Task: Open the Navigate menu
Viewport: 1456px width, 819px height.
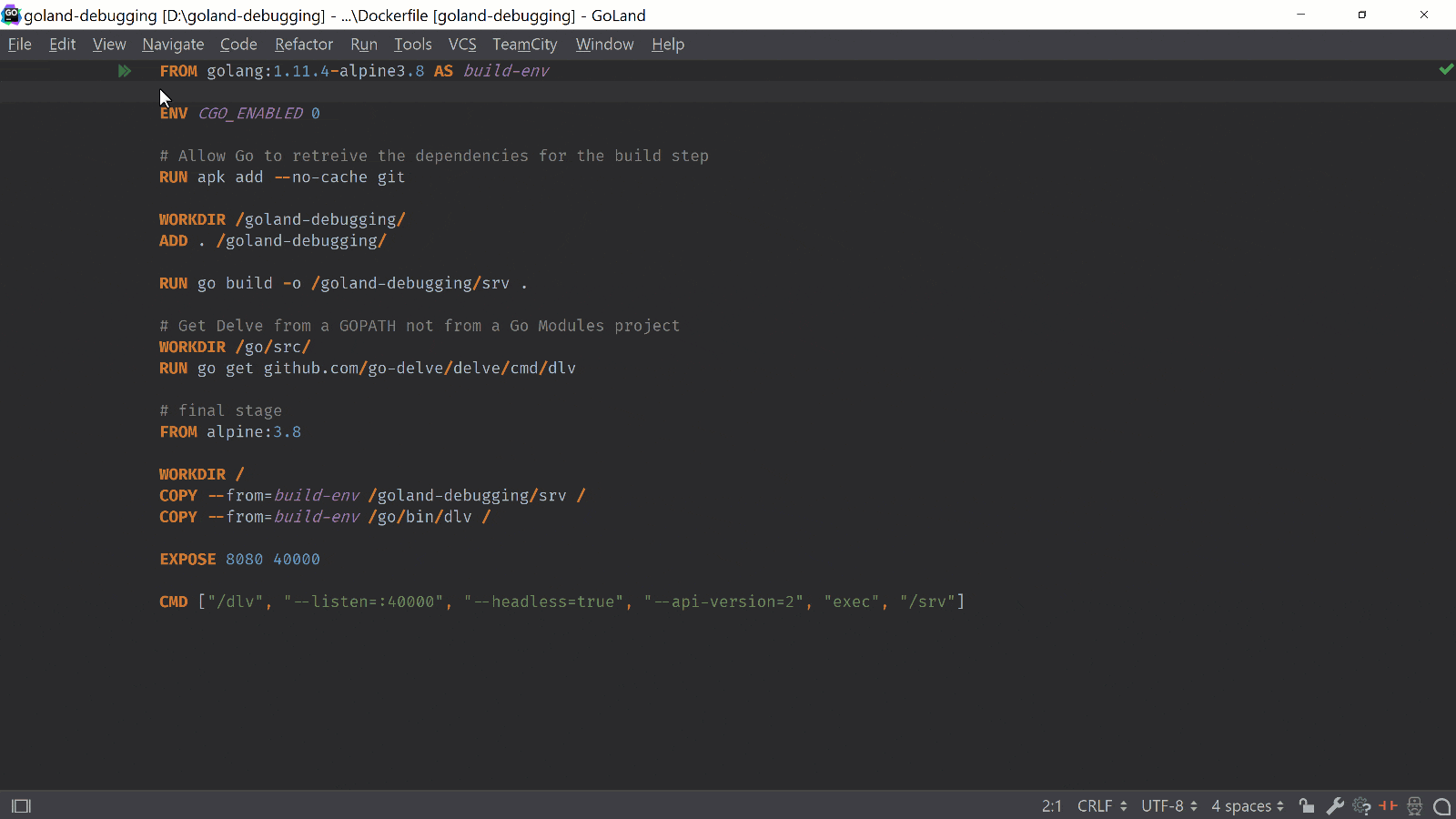Action: [x=173, y=45]
